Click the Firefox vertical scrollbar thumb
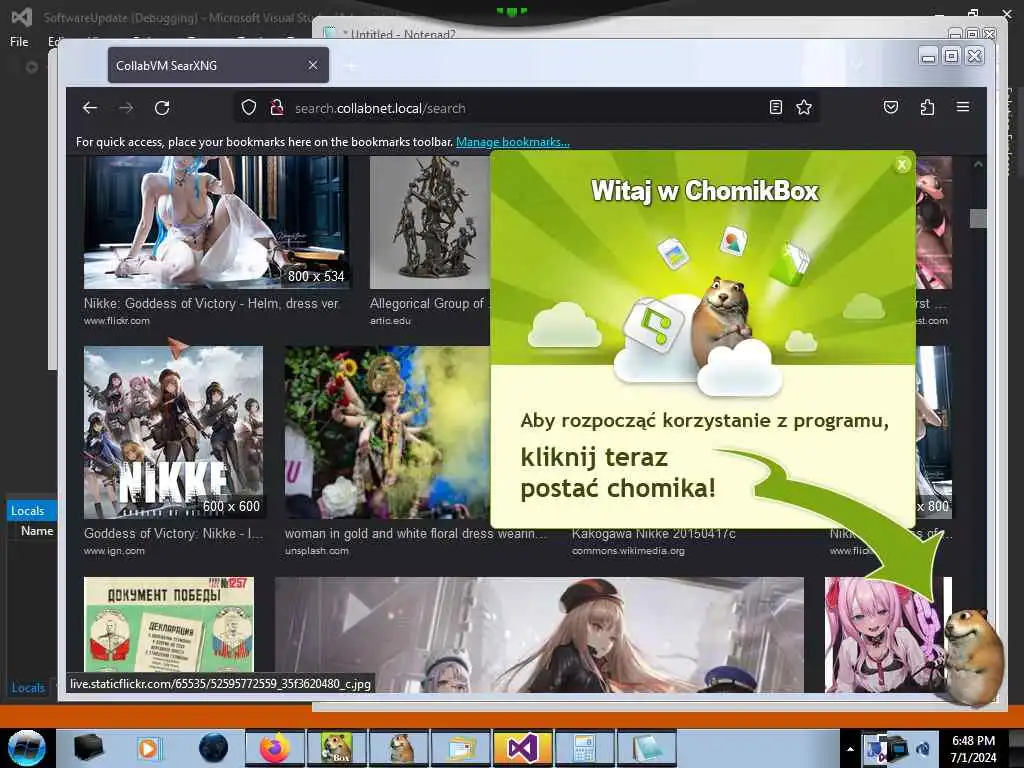 [x=978, y=218]
